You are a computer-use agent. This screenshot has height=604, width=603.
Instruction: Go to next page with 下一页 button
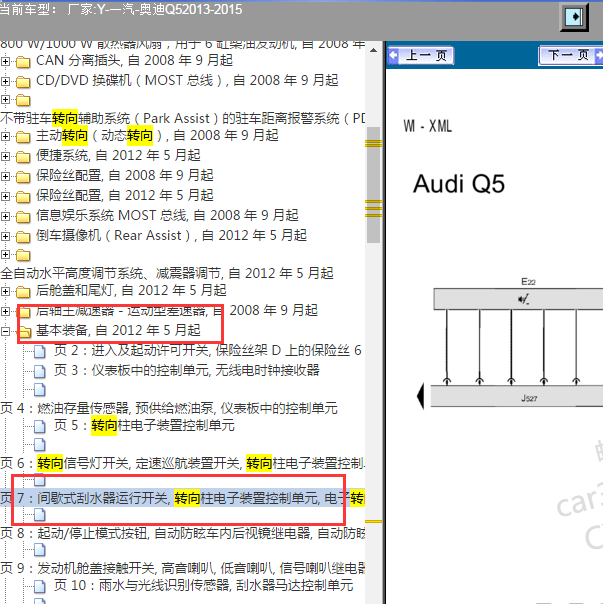tap(571, 55)
